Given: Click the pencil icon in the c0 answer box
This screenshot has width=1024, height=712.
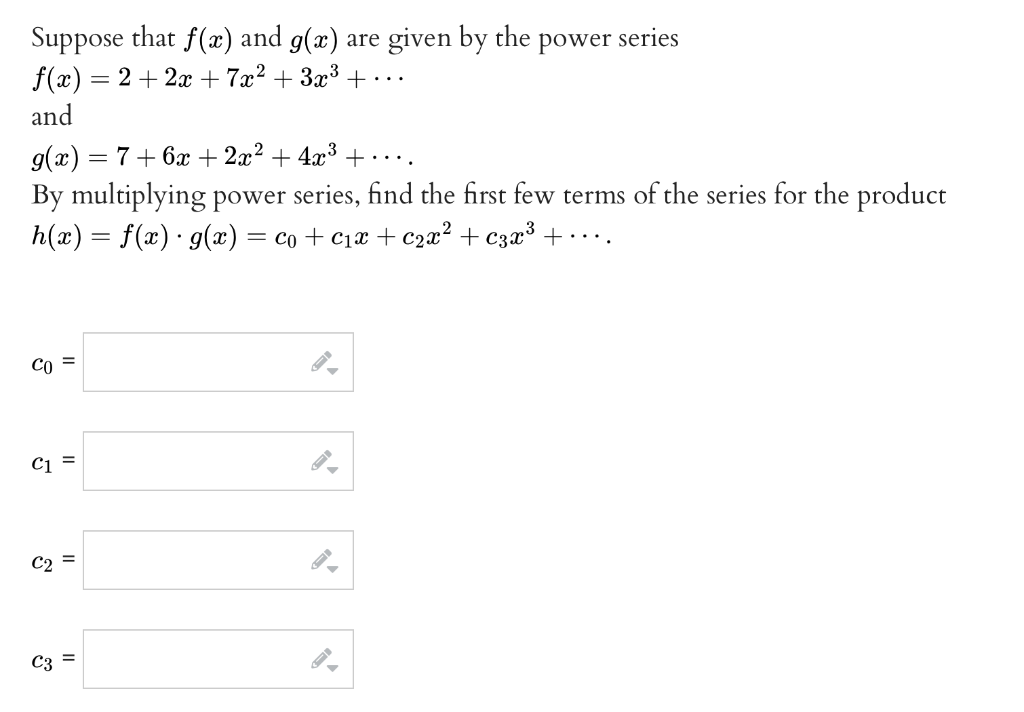Looking at the screenshot, I should pyautogui.click(x=320, y=359).
